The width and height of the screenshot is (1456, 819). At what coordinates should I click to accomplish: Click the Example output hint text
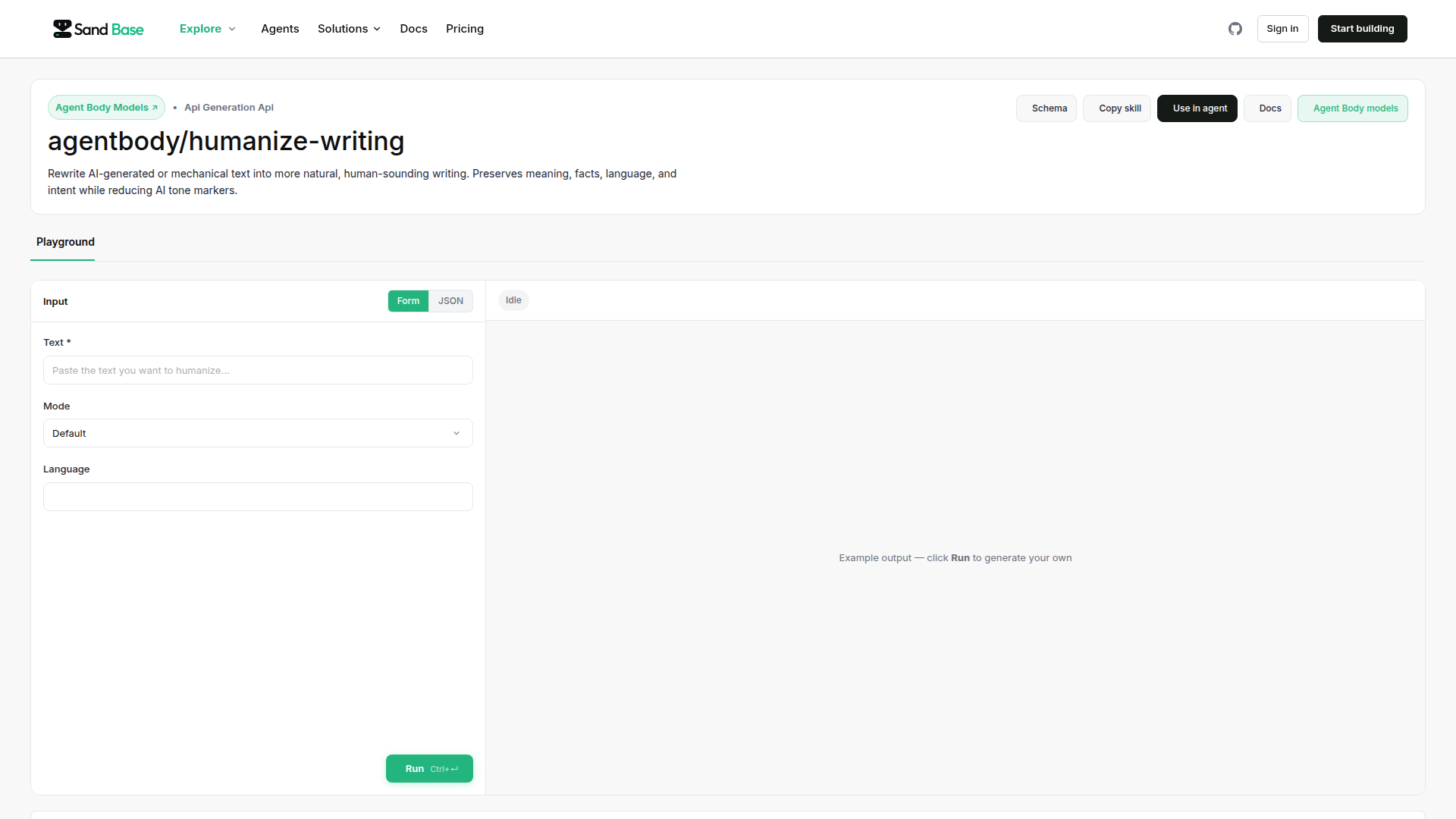pyautogui.click(x=955, y=558)
